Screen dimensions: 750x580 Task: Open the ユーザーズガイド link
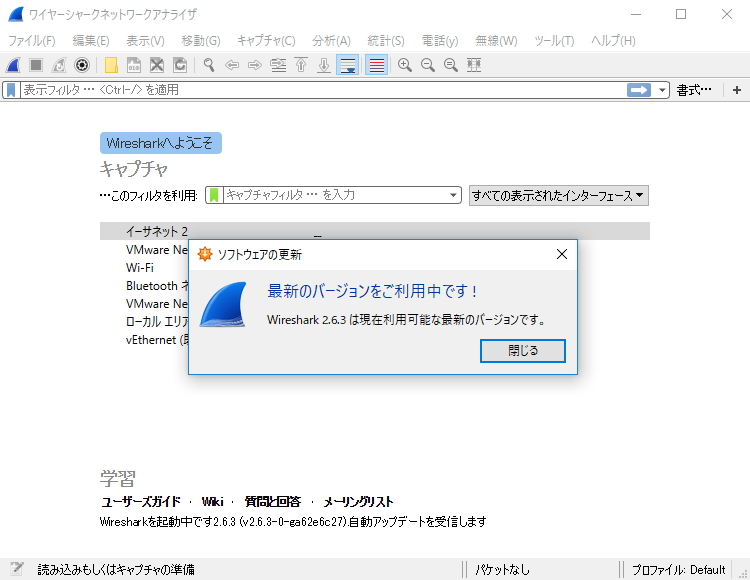click(141, 502)
